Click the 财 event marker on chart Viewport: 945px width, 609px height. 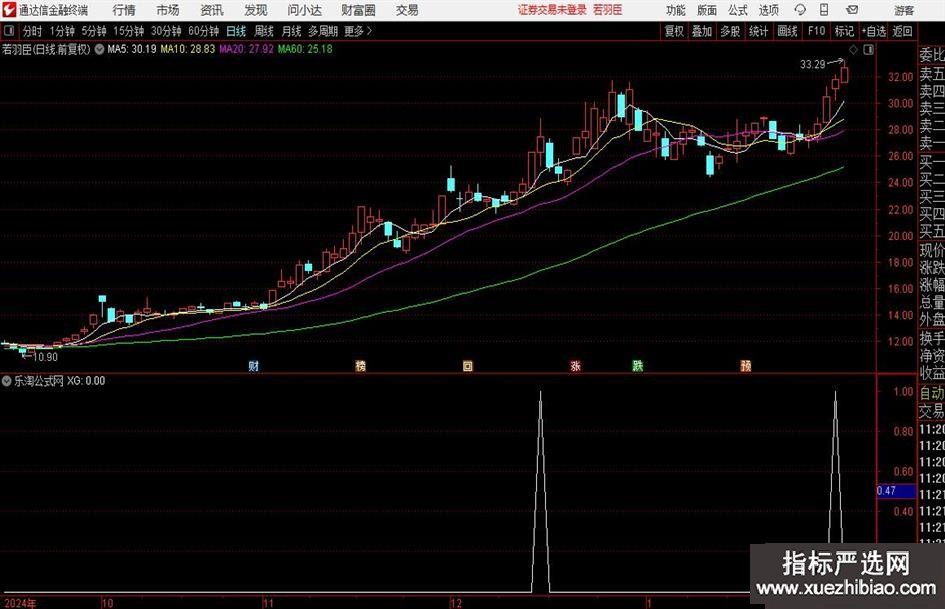pyautogui.click(x=254, y=366)
